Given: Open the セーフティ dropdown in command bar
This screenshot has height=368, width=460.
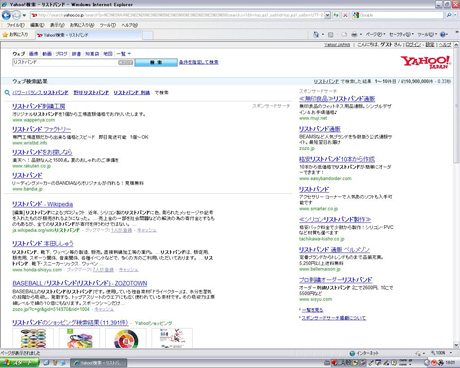Looking at the screenshot, I should point(401,35).
